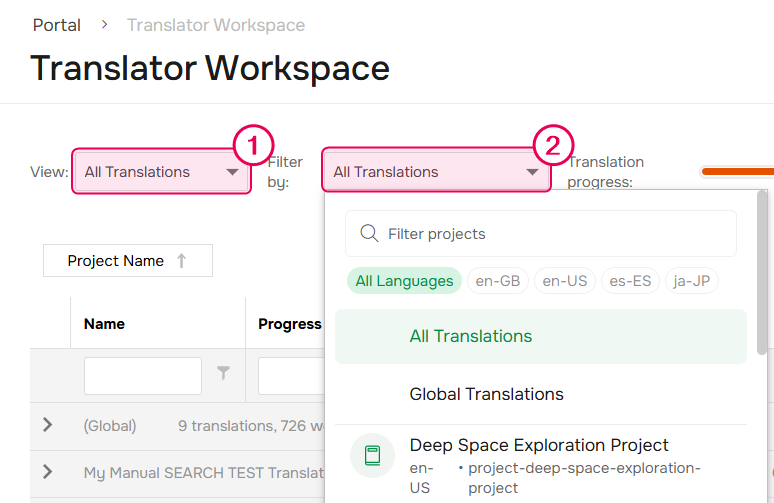Click the Deep Space Exploration Project book icon
The width and height of the screenshot is (774, 503).
(x=372, y=455)
